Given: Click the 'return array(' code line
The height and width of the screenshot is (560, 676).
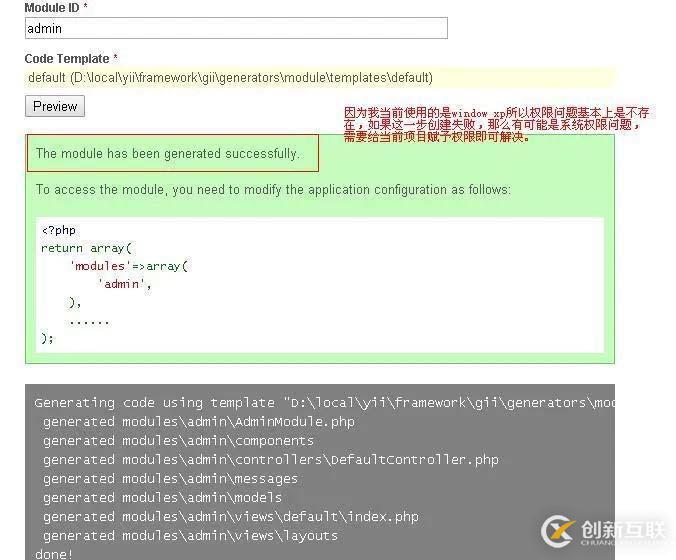Looking at the screenshot, I should 86,248.
